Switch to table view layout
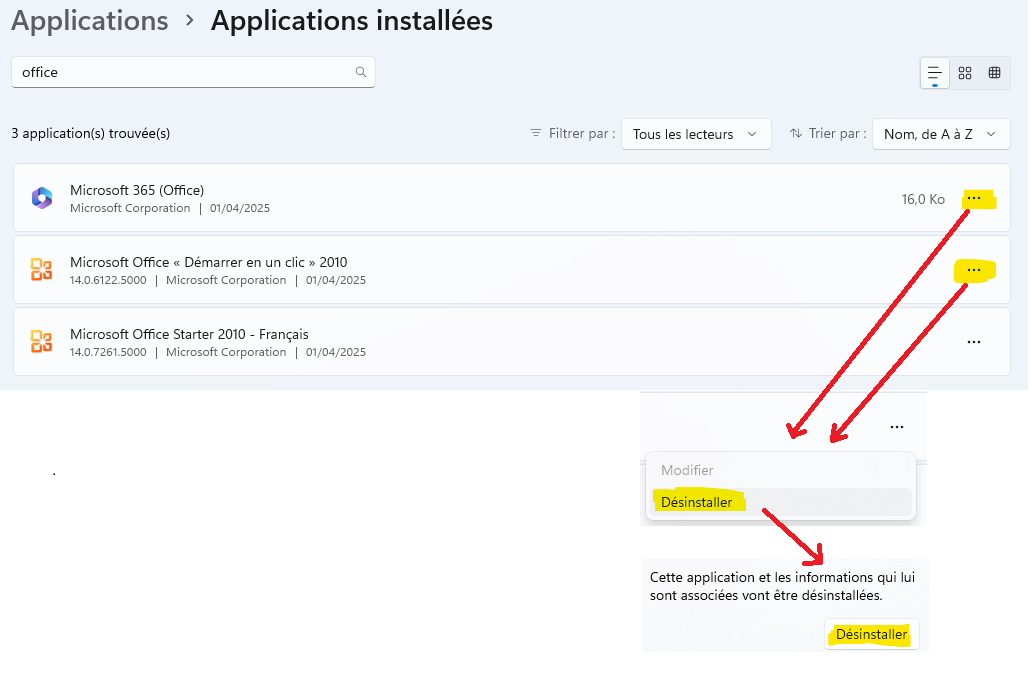1030x674 pixels. pos(995,73)
